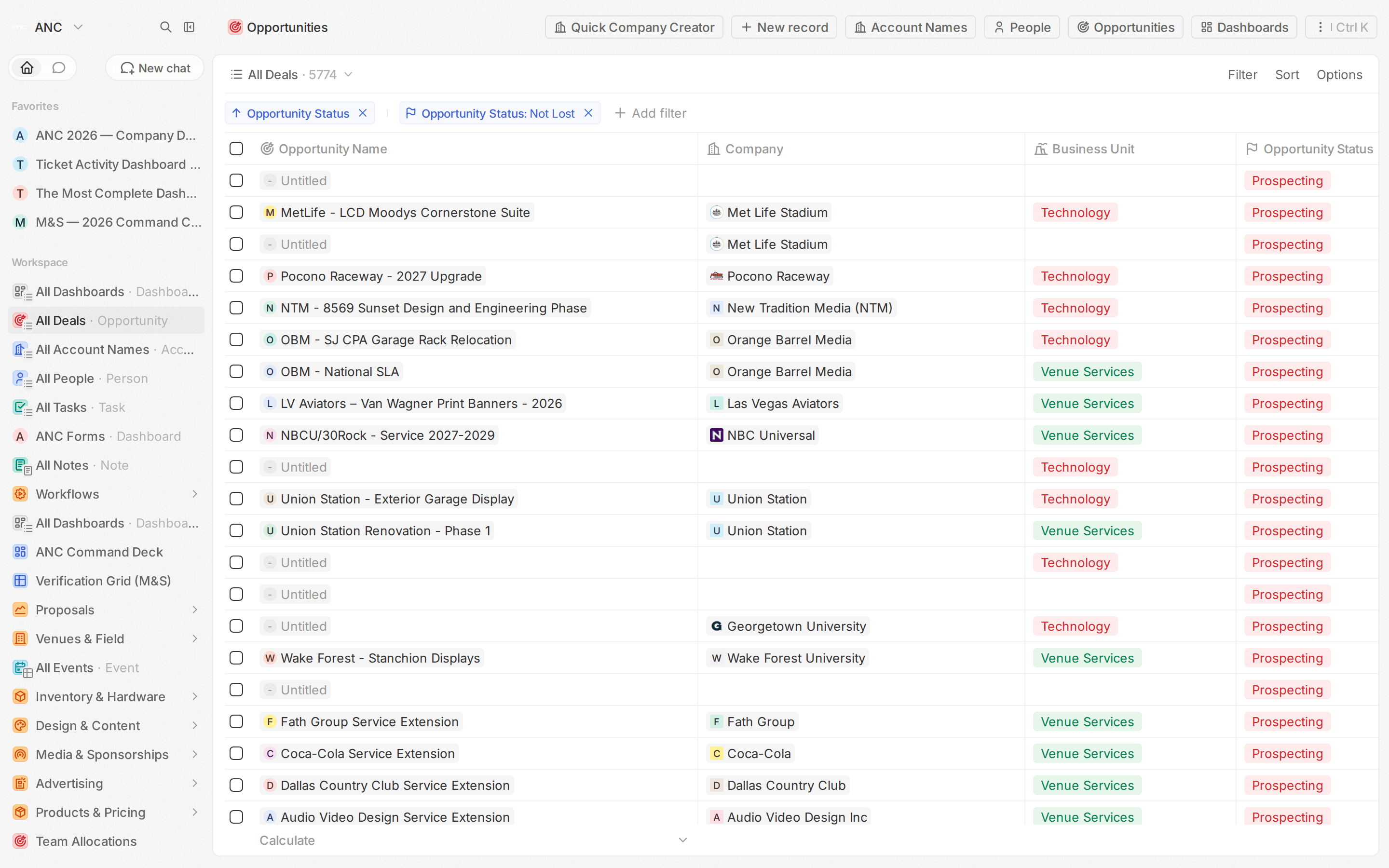Start a New chat
This screenshot has height=868, width=1389.
(155, 68)
